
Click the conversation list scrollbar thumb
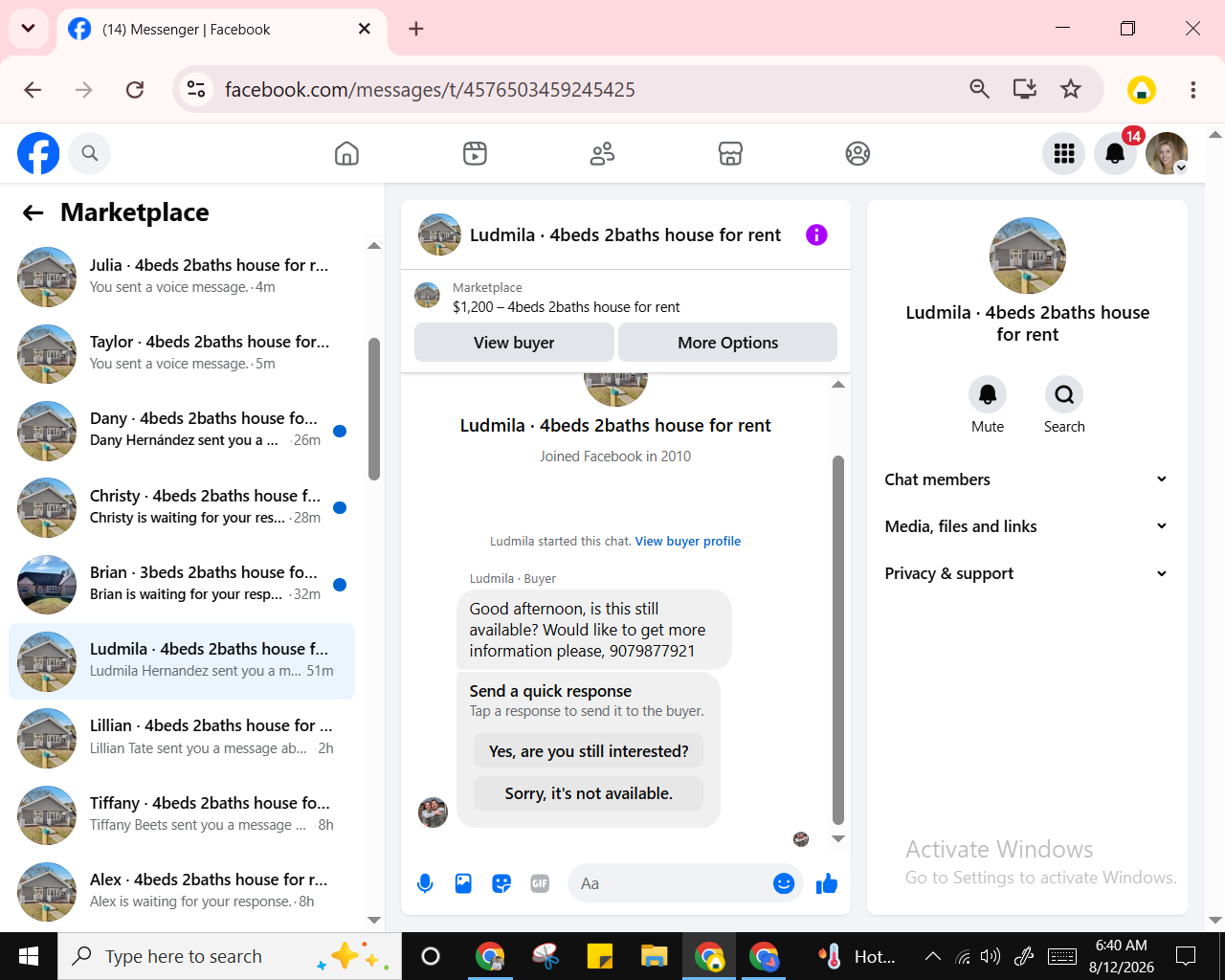point(374,409)
